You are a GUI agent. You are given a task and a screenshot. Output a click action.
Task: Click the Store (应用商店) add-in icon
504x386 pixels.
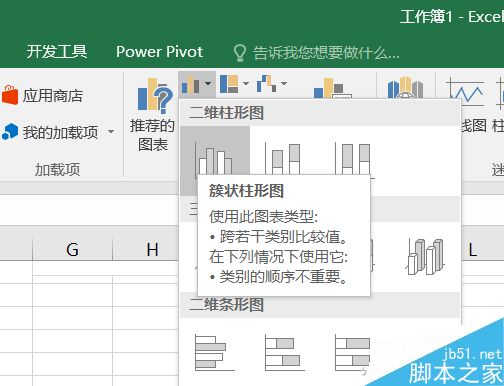pyautogui.click(x=9, y=95)
